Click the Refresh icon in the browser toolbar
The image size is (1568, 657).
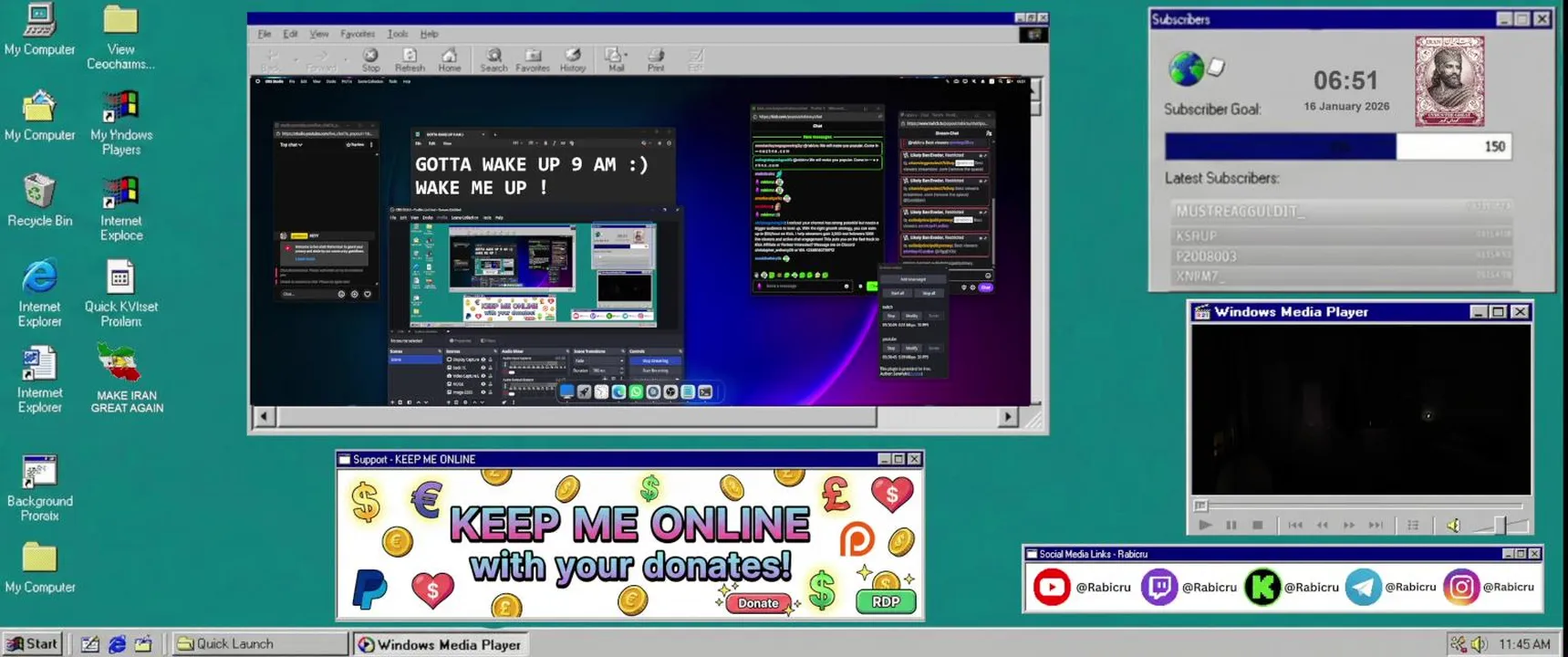point(410,60)
